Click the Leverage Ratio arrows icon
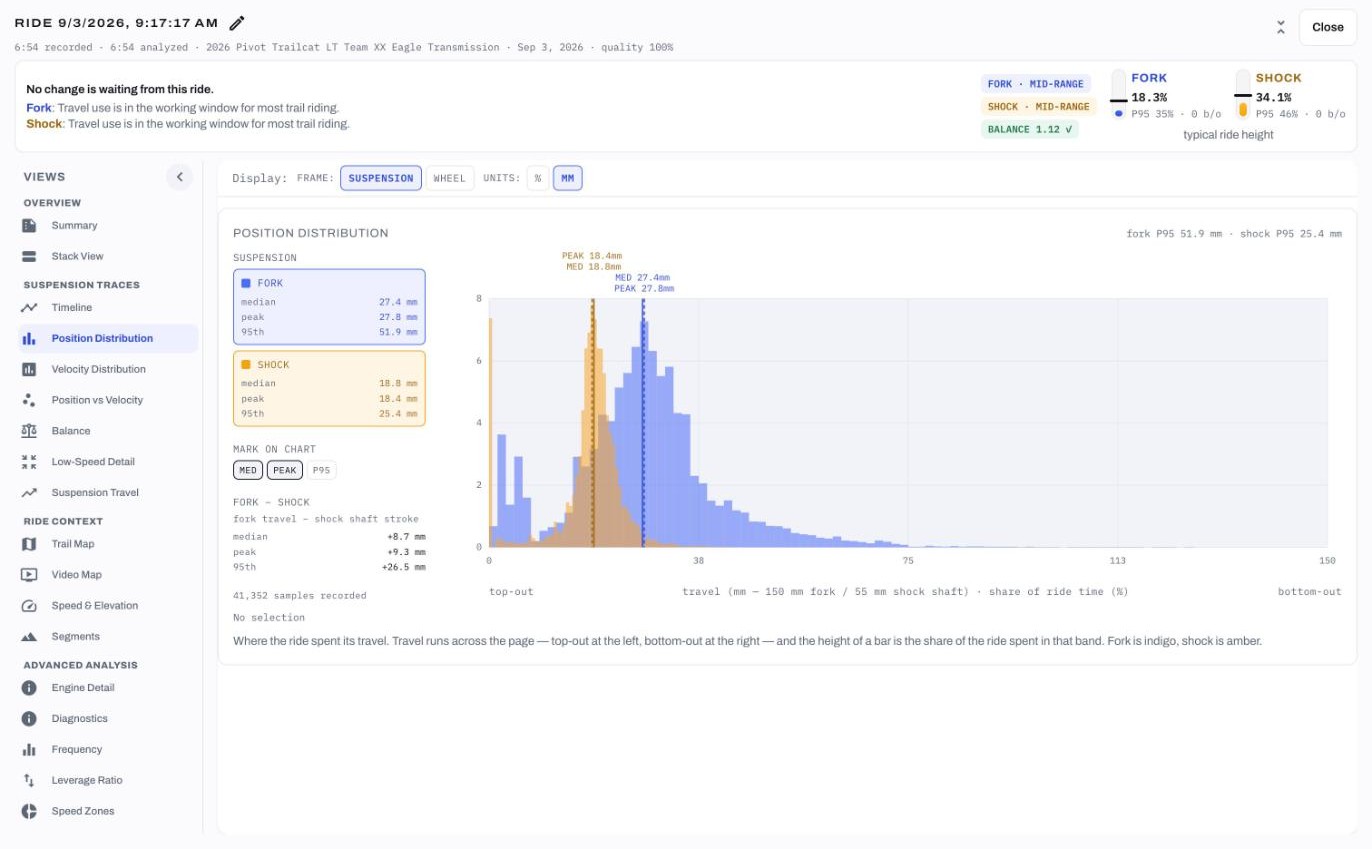The width and height of the screenshot is (1372, 849). (x=29, y=781)
